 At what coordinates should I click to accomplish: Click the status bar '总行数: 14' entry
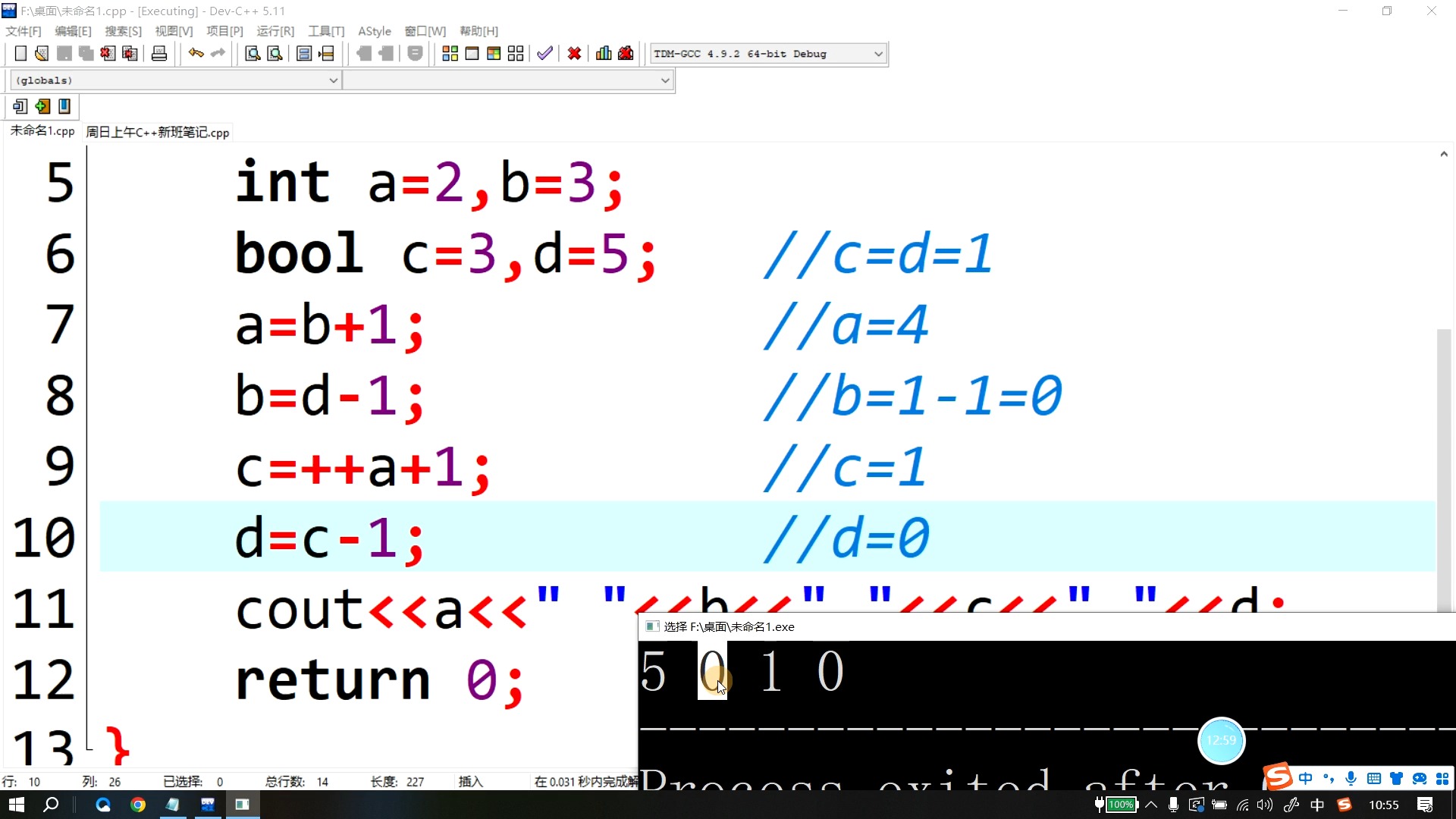pyautogui.click(x=297, y=782)
